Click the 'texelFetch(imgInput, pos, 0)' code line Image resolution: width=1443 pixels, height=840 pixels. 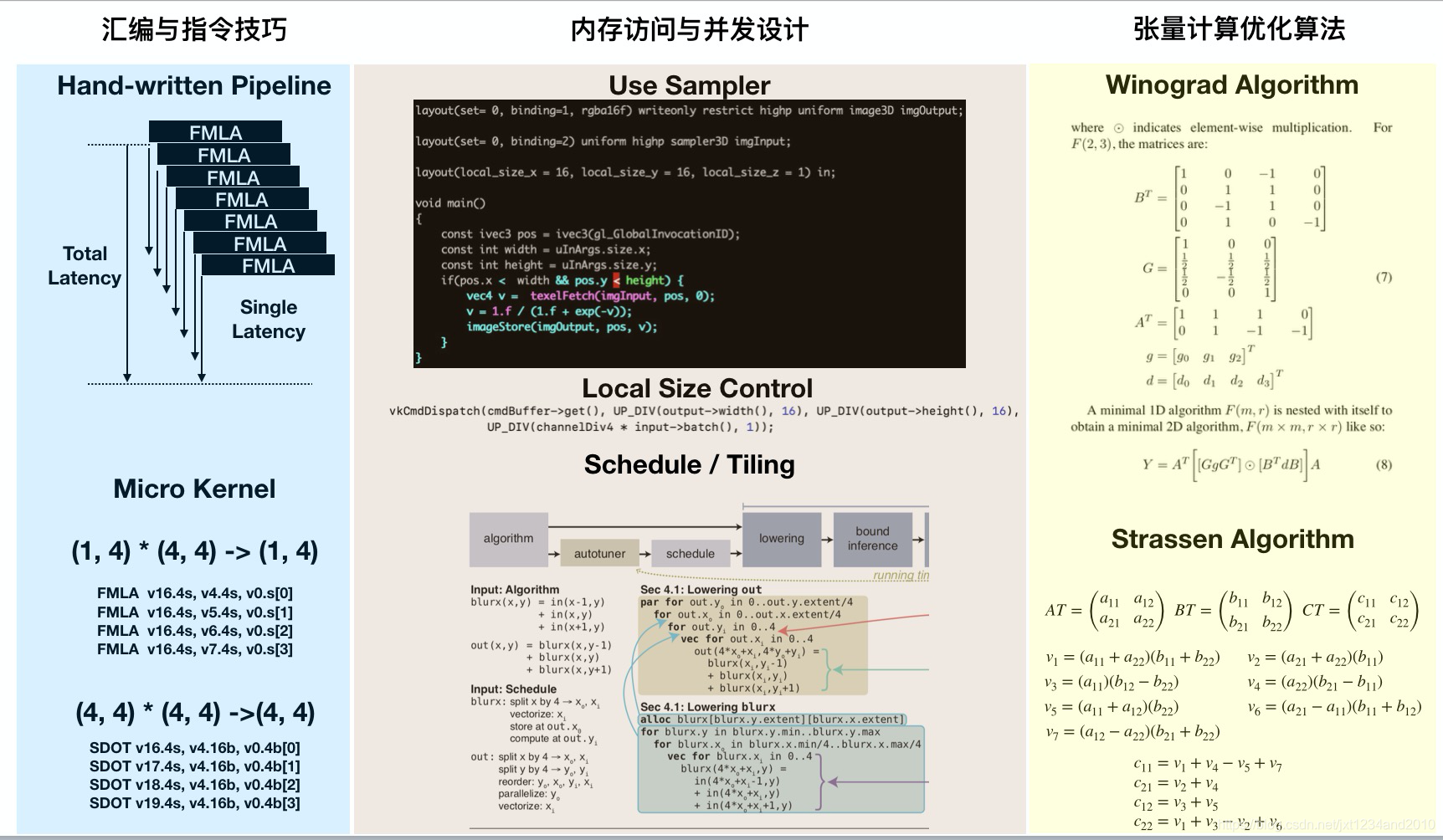591,296
